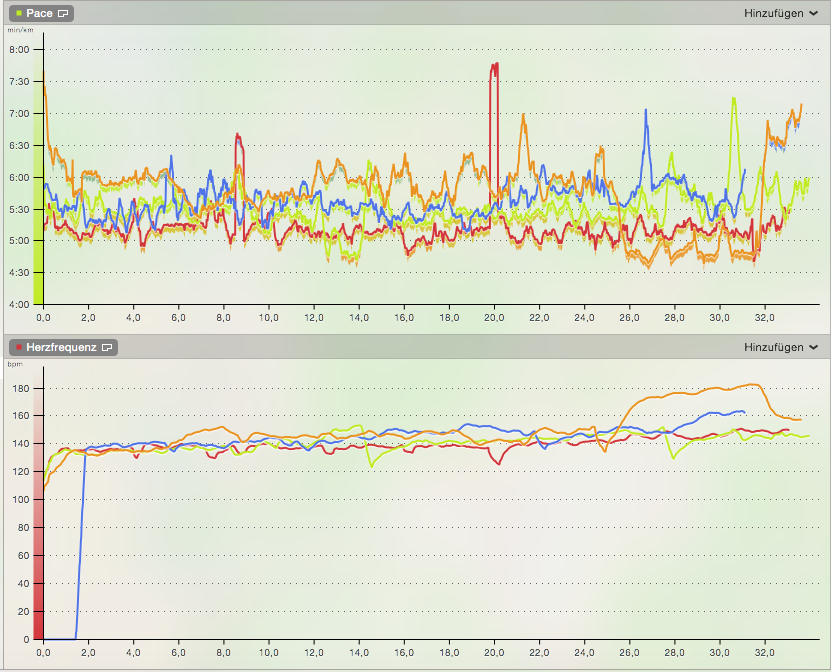Viewport: 831px width, 672px height.
Task: Click the Pace chart title button
Action: point(41,13)
